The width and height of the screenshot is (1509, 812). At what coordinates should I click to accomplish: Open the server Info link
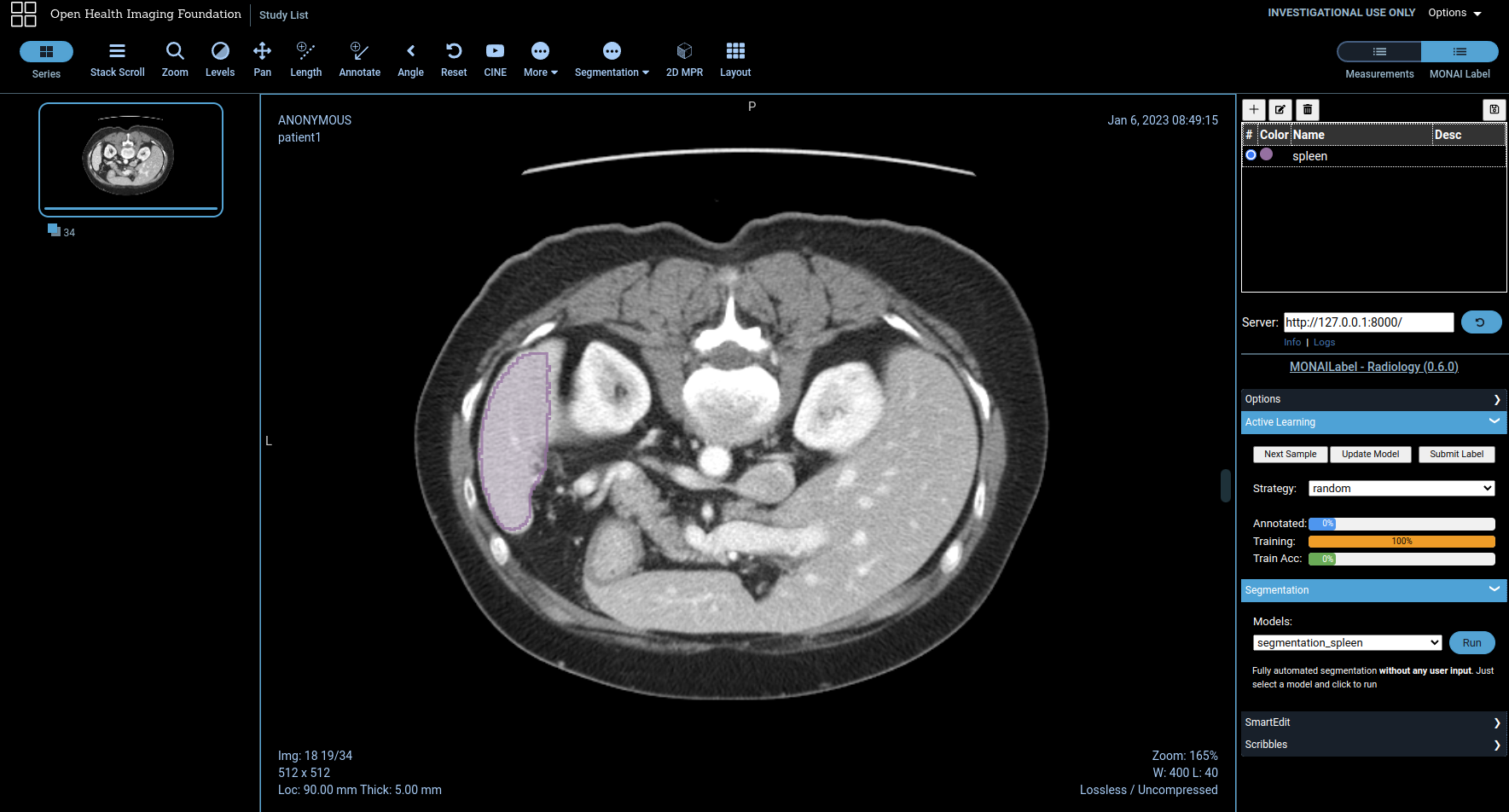pyautogui.click(x=1292, y=342)
